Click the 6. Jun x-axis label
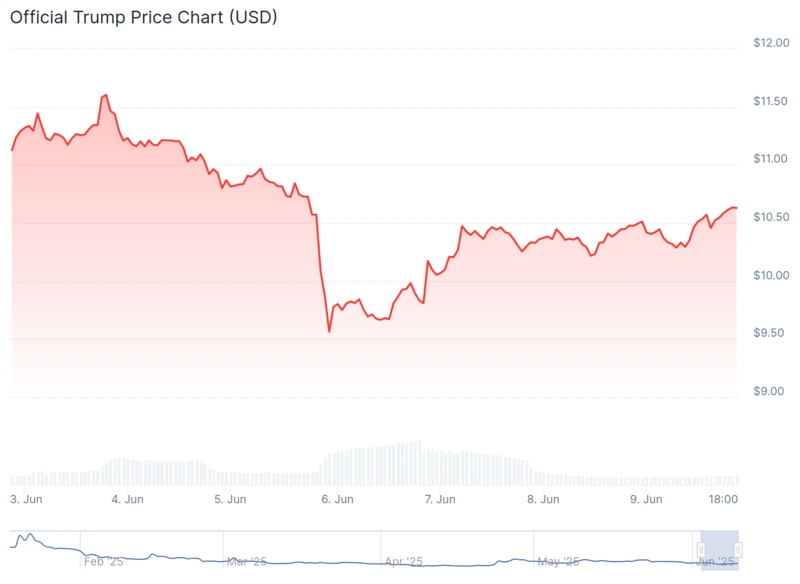 (x=337, y=499)
